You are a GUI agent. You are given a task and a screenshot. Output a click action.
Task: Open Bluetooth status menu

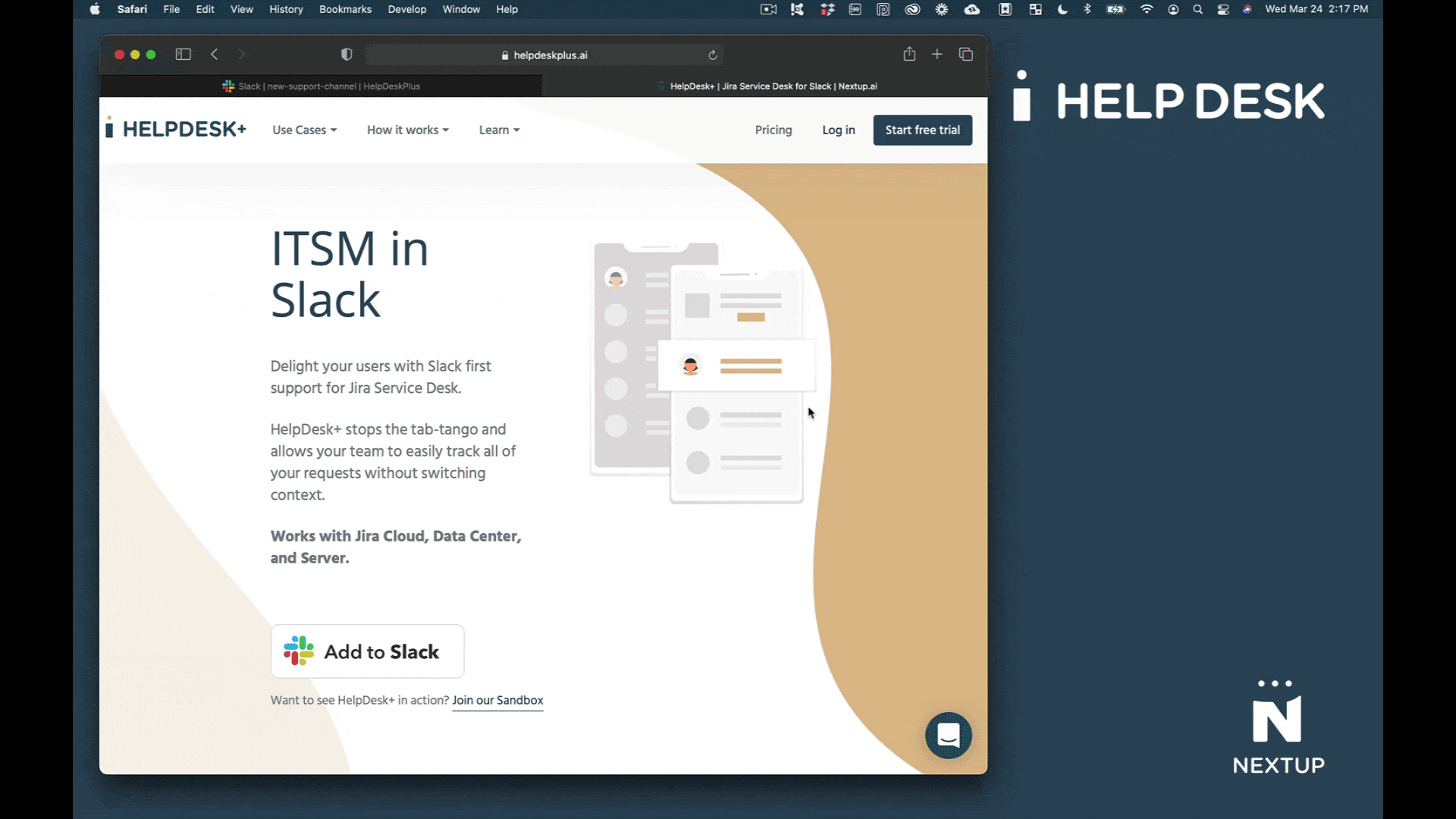coord(1087,9)
